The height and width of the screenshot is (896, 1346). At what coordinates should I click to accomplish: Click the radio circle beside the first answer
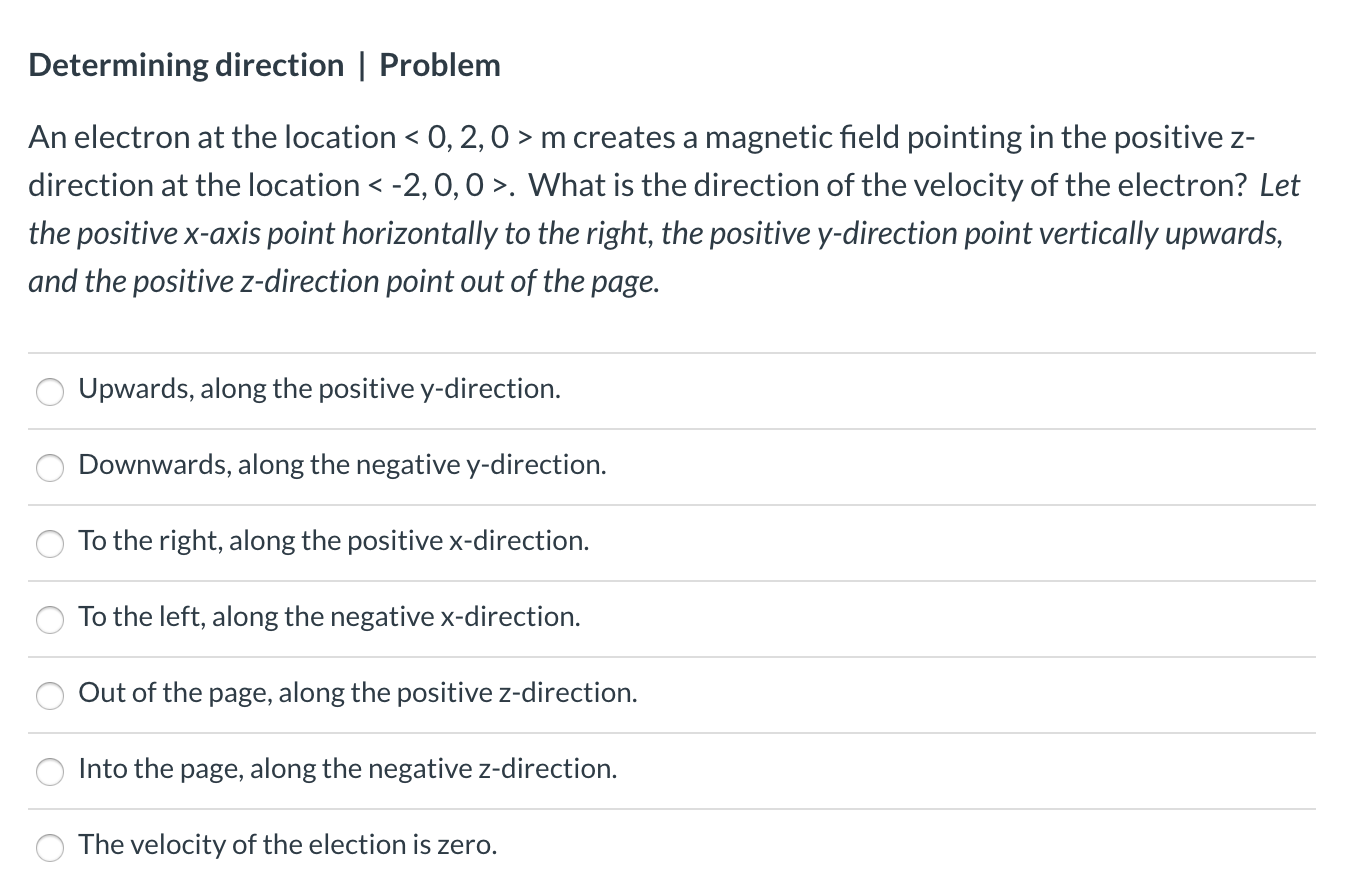[49, 392]
